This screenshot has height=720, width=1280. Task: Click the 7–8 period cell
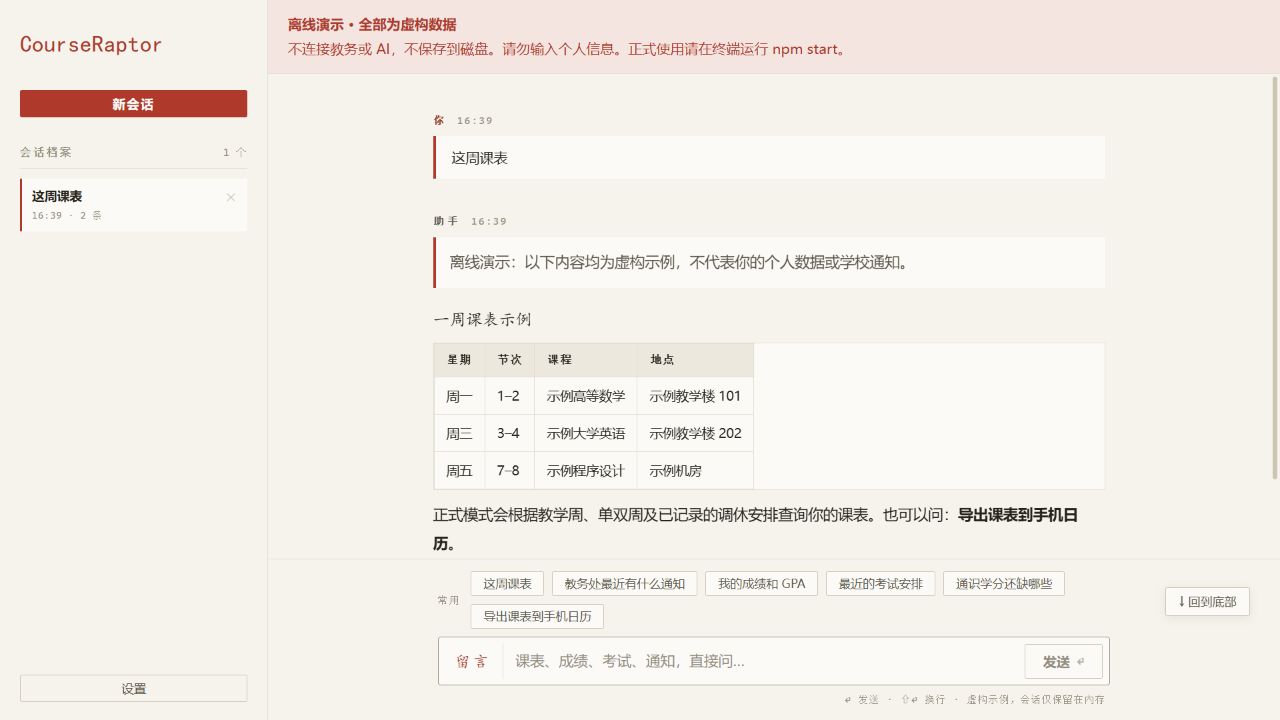[x=510, y=470]
